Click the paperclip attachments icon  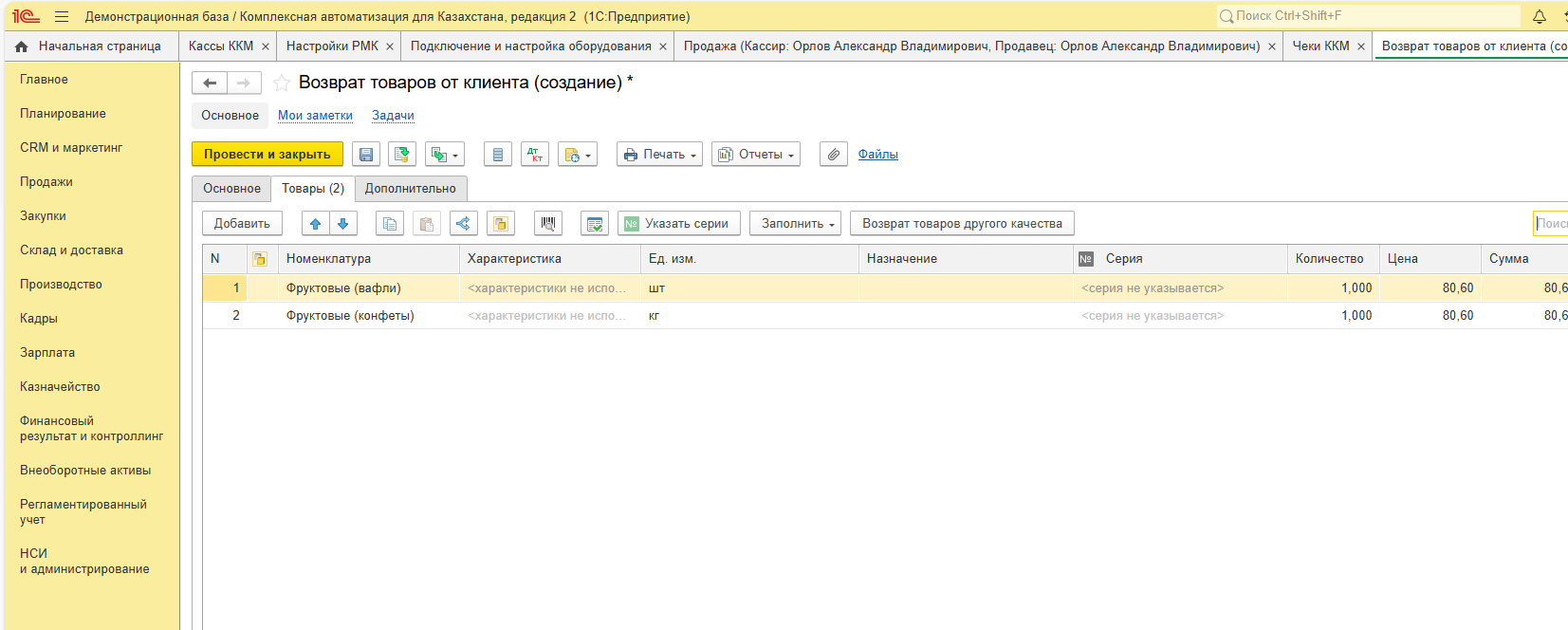(x=833, y=155)
